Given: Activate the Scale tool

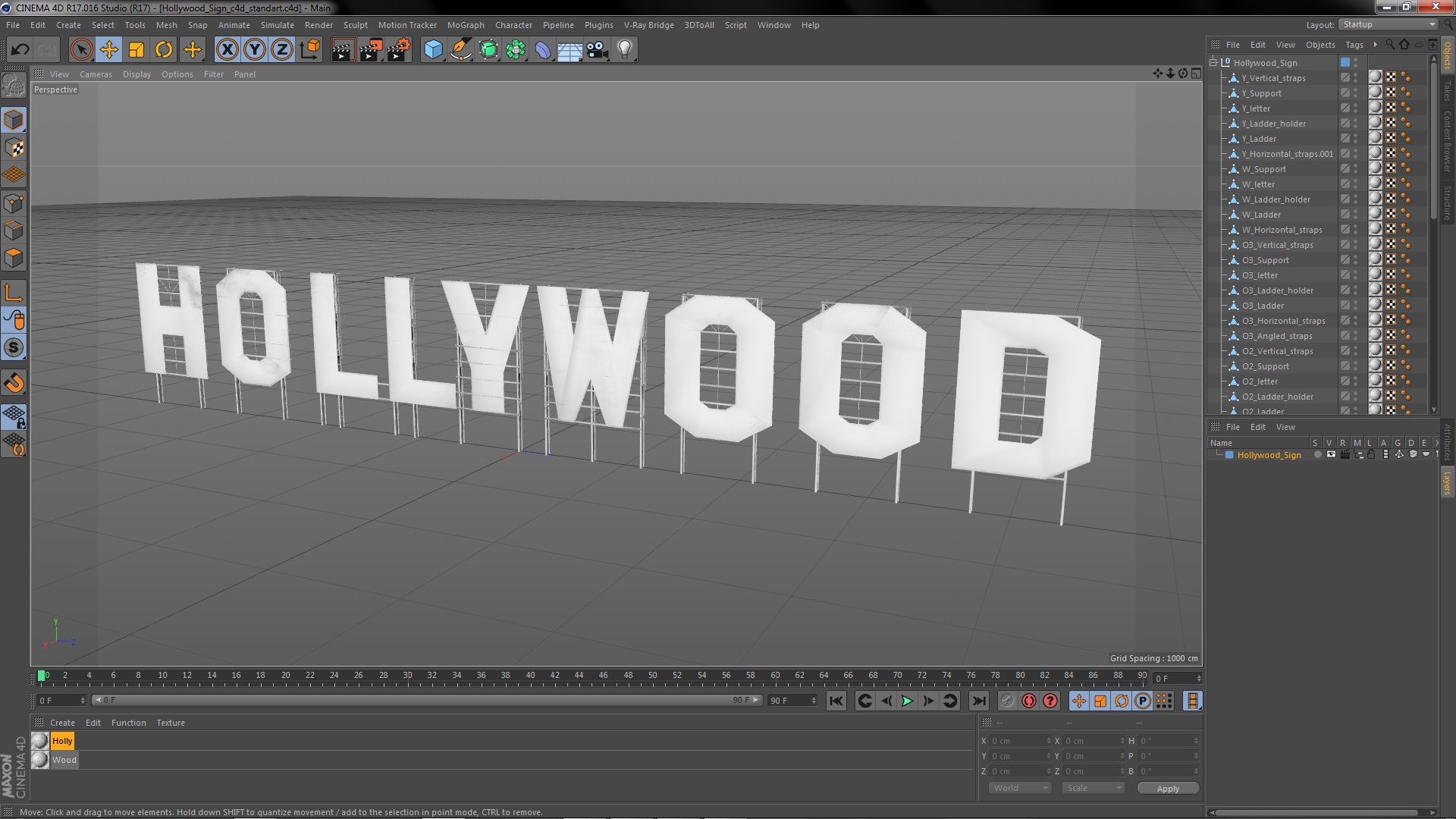Looking at the screenshot, I should [x=136, y=50].
